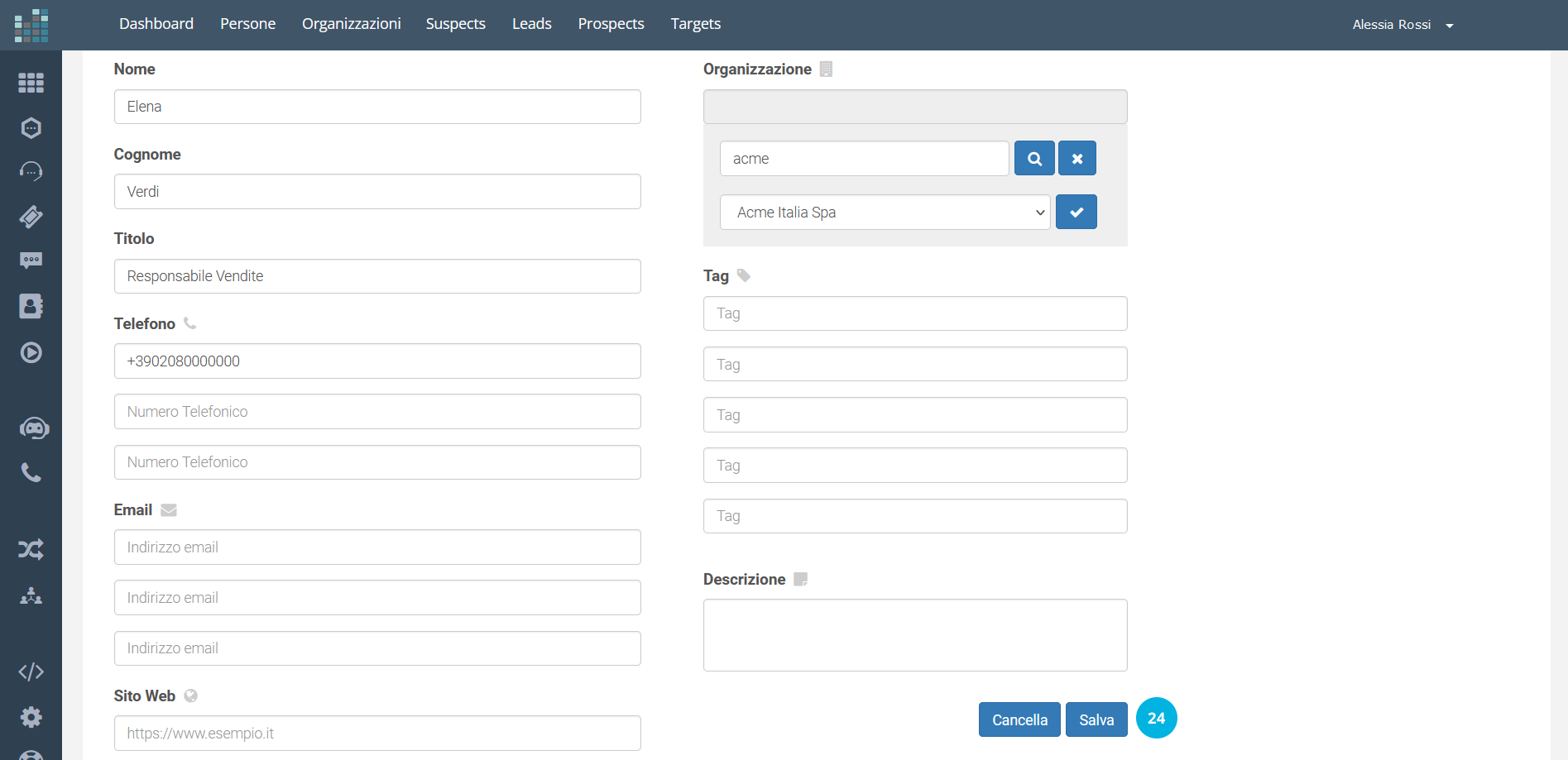Open the grid apps icon in sidebar
1568x760 pixels.
[x=31, y=83]
